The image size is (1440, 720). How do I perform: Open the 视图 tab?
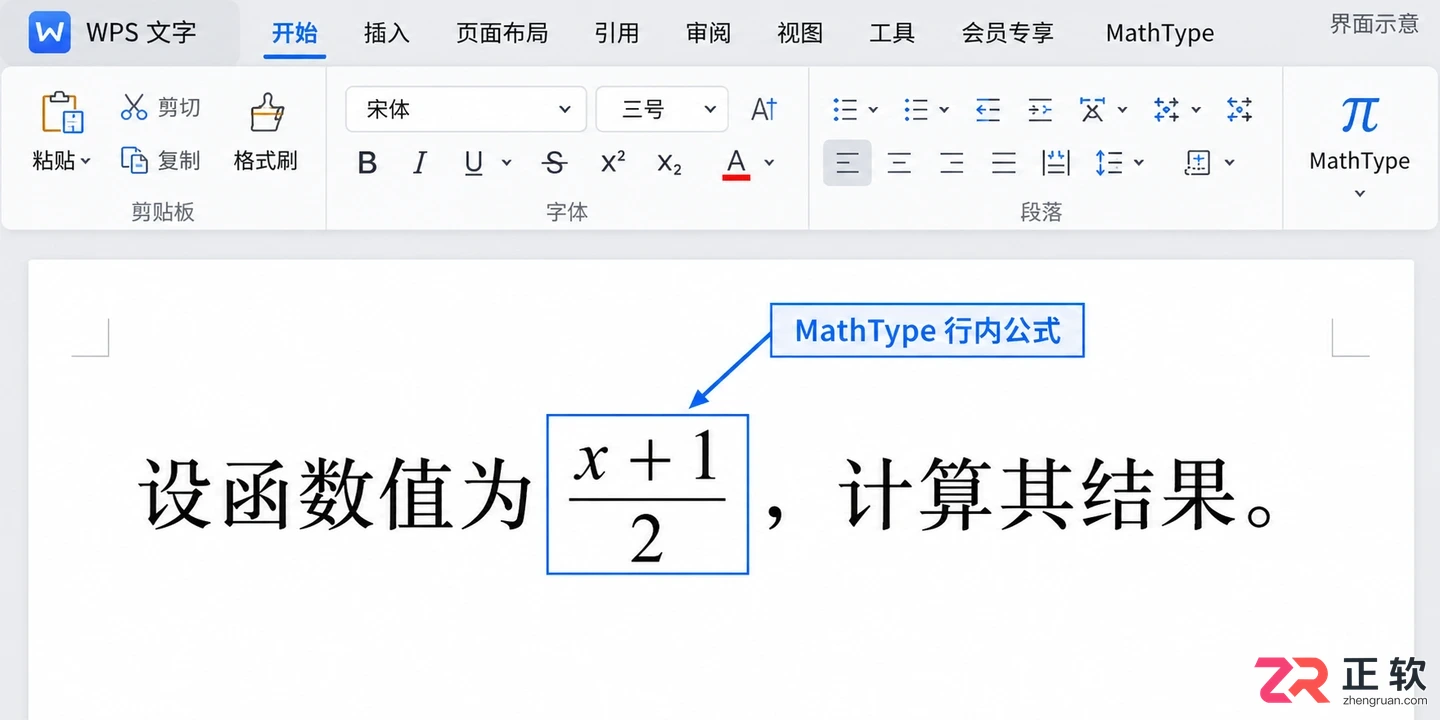pos(800,33)
